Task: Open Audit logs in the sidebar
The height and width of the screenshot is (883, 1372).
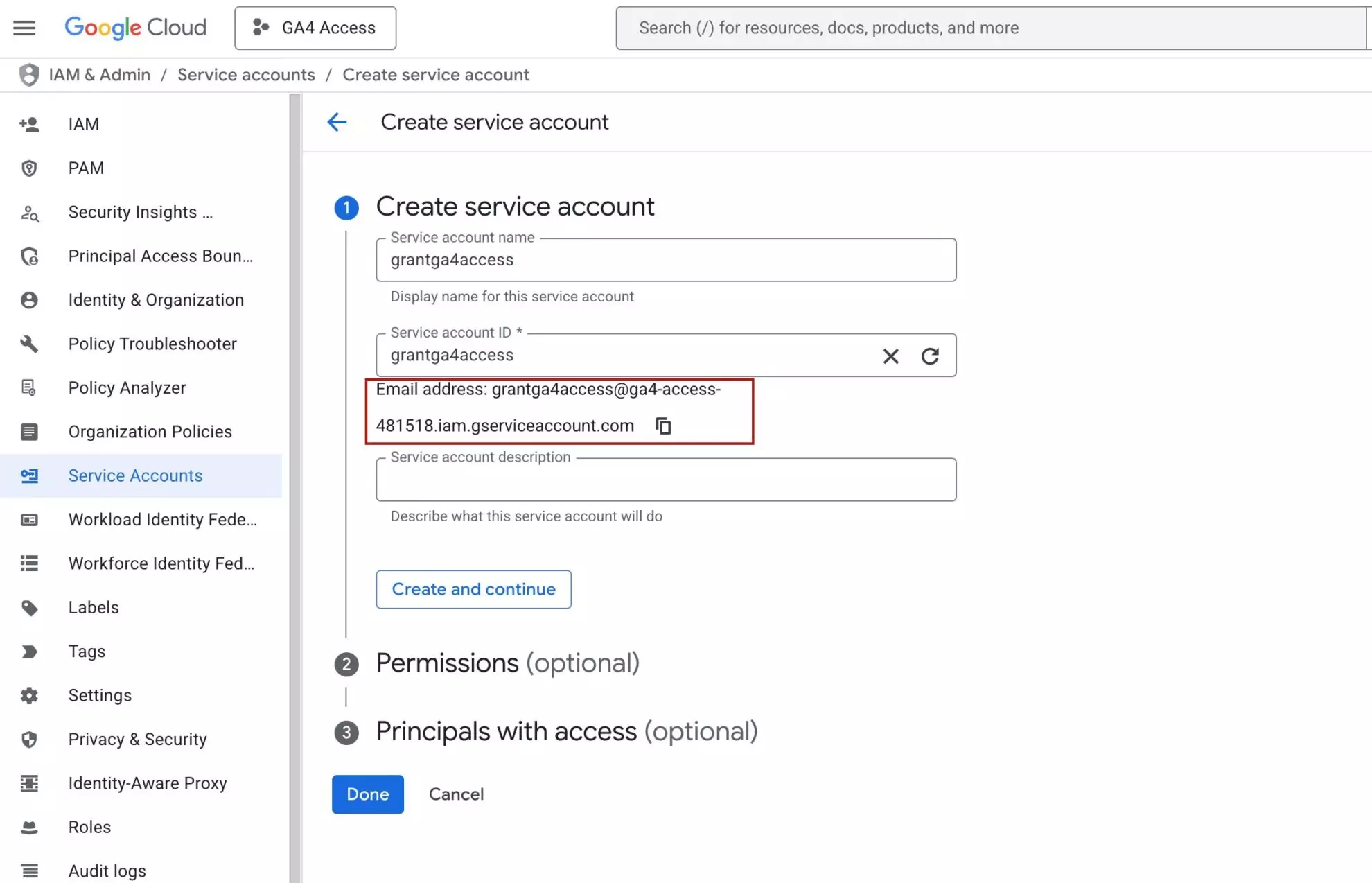Action: pos(107,870)
